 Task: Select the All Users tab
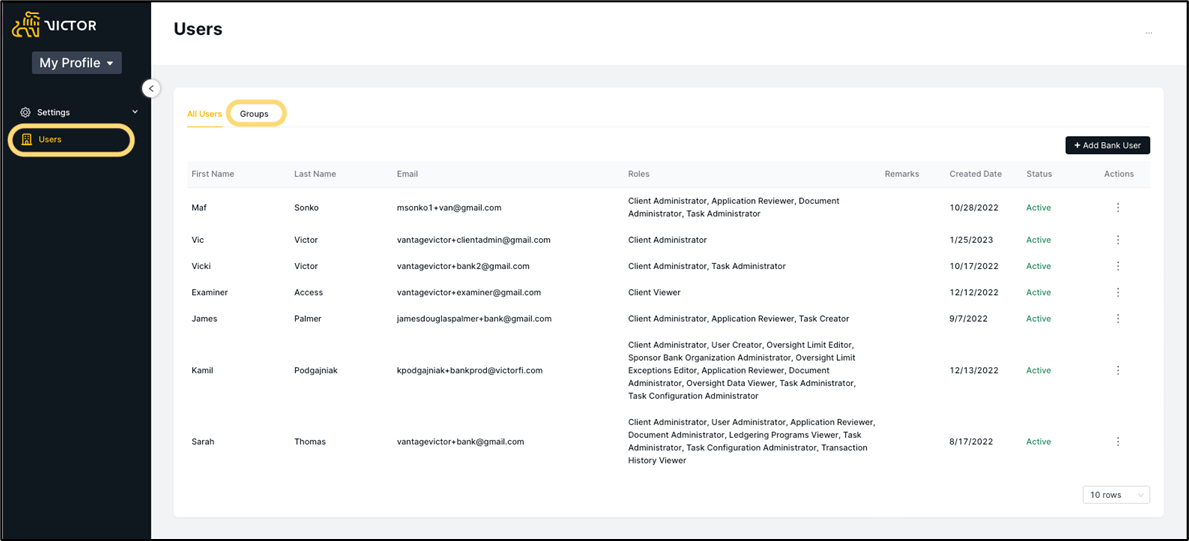pos(205,114)
